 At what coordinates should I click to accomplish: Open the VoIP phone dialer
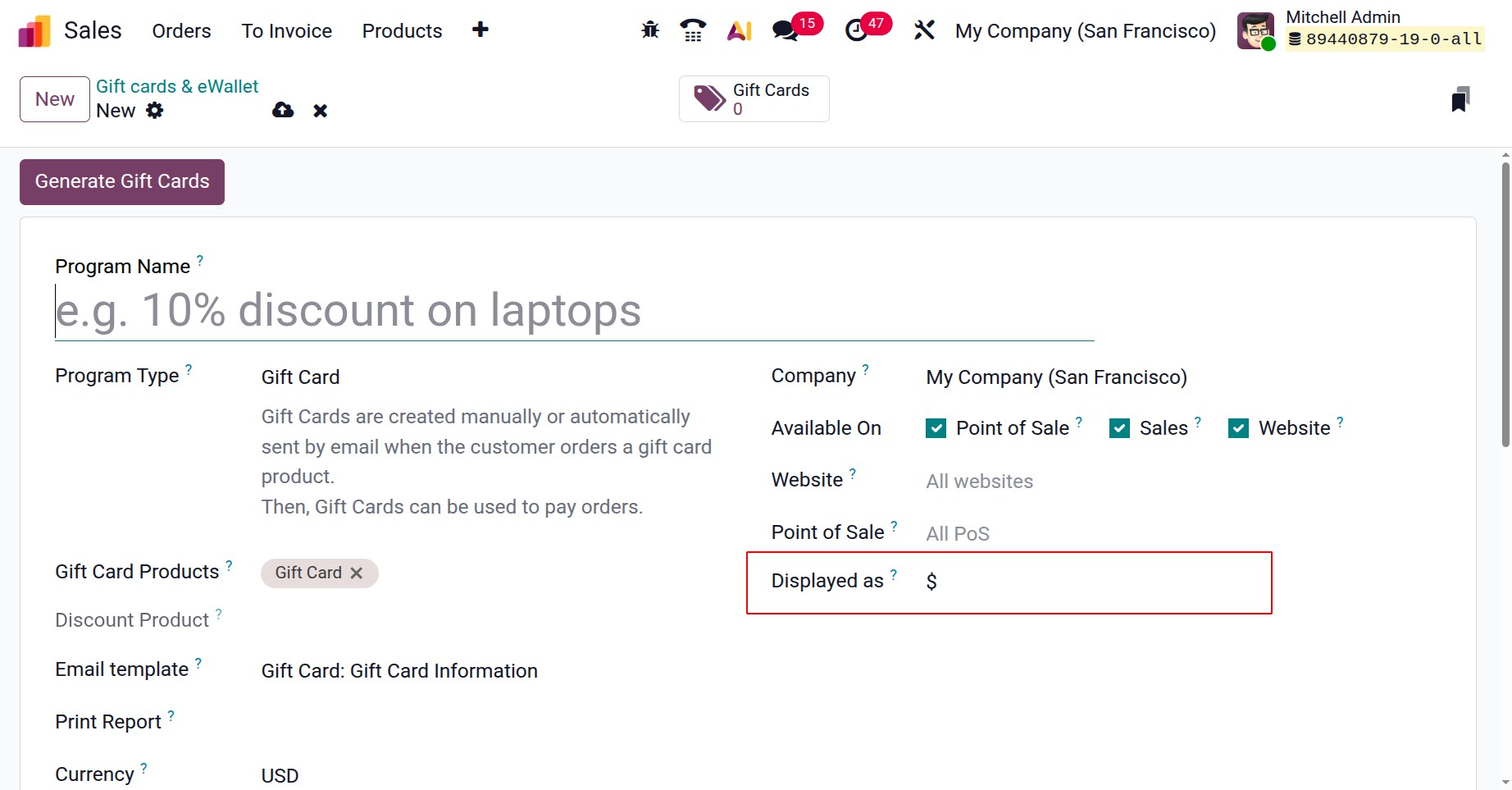tap(693, 30)
